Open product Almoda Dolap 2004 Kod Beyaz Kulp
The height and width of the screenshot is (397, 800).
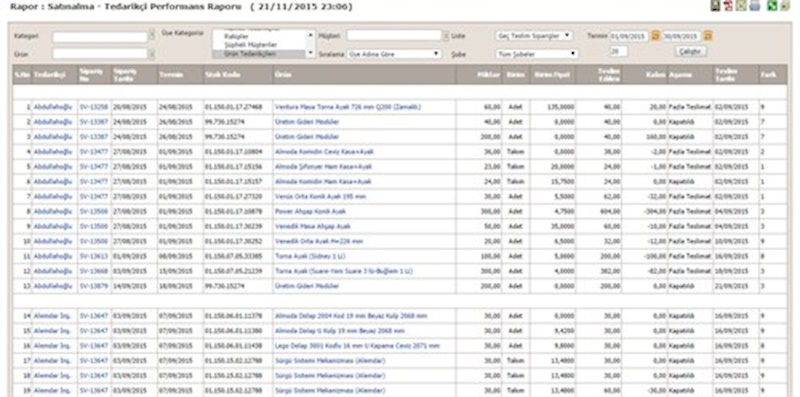[351, 316]
